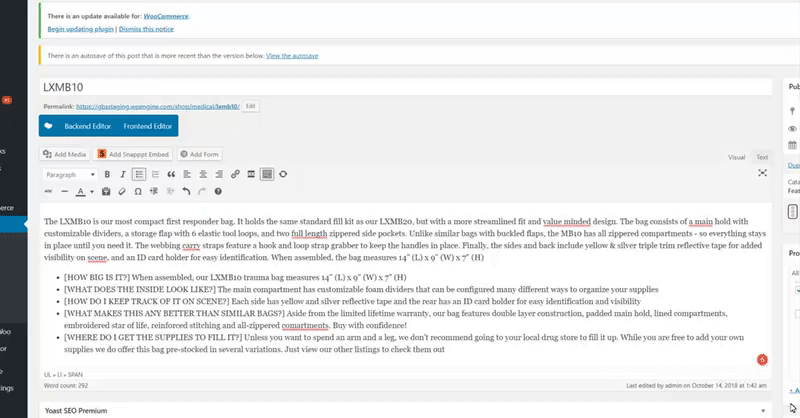Toggle bold formatting
The height and width of the screenshot is (418, 800).
(x=107, y=175)
